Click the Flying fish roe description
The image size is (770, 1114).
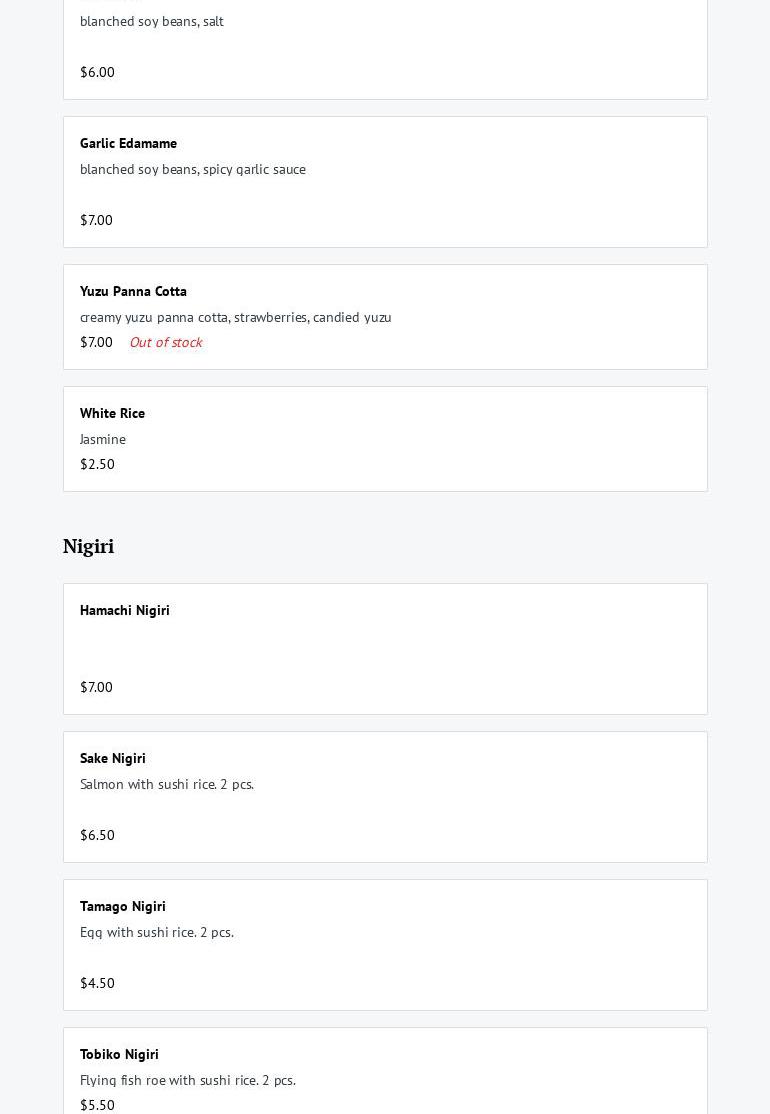click(188, 1080)
